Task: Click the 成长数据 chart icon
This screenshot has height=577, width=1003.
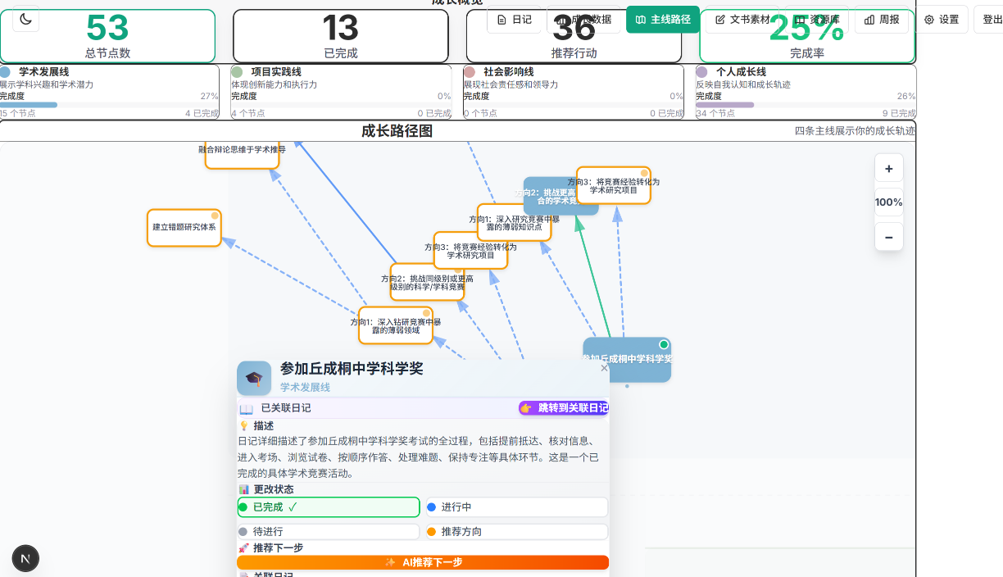Action: pyautogui.click(x=564, y=19)
